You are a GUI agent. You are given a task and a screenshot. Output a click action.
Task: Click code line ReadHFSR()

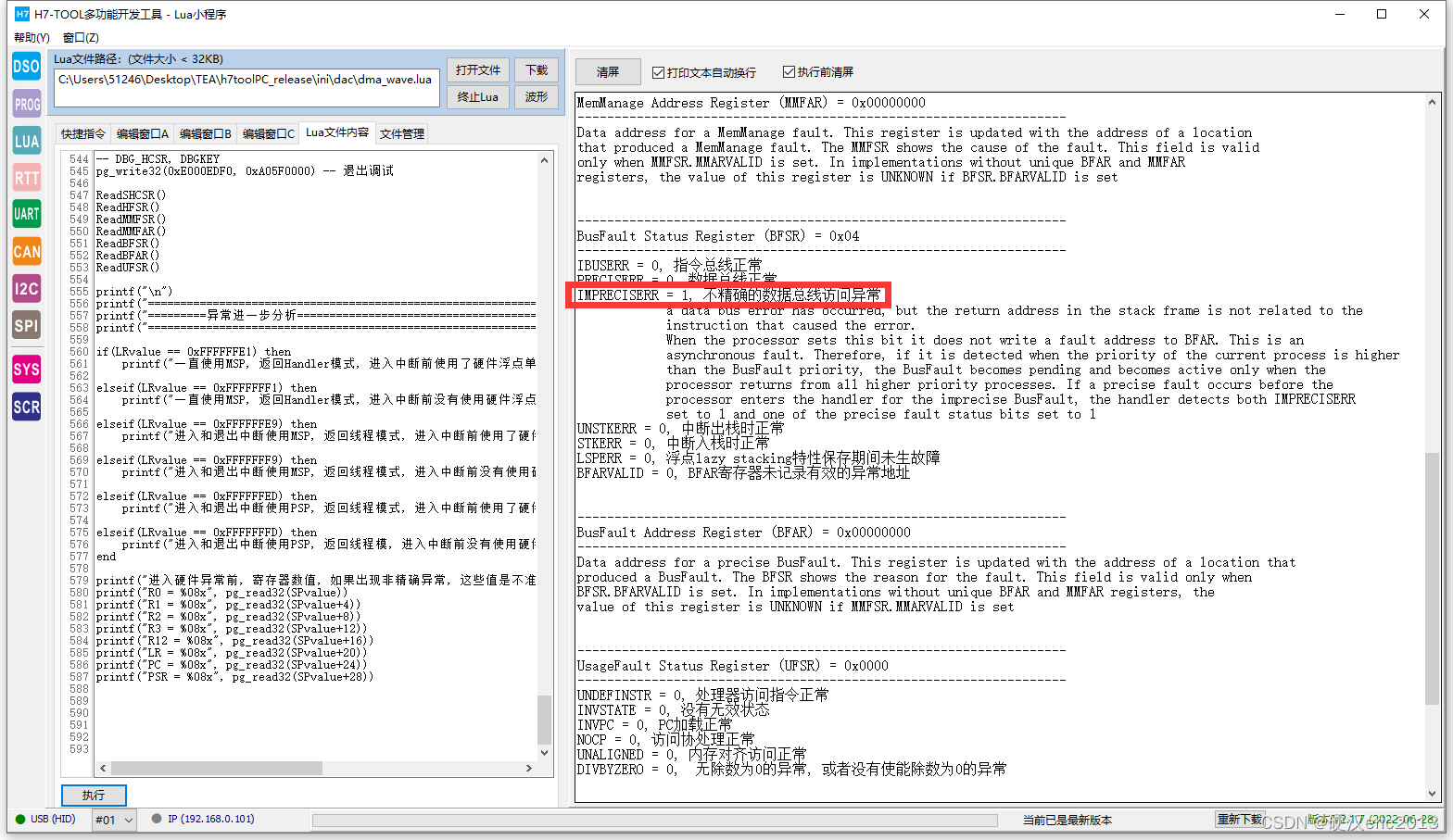point(128,207)
